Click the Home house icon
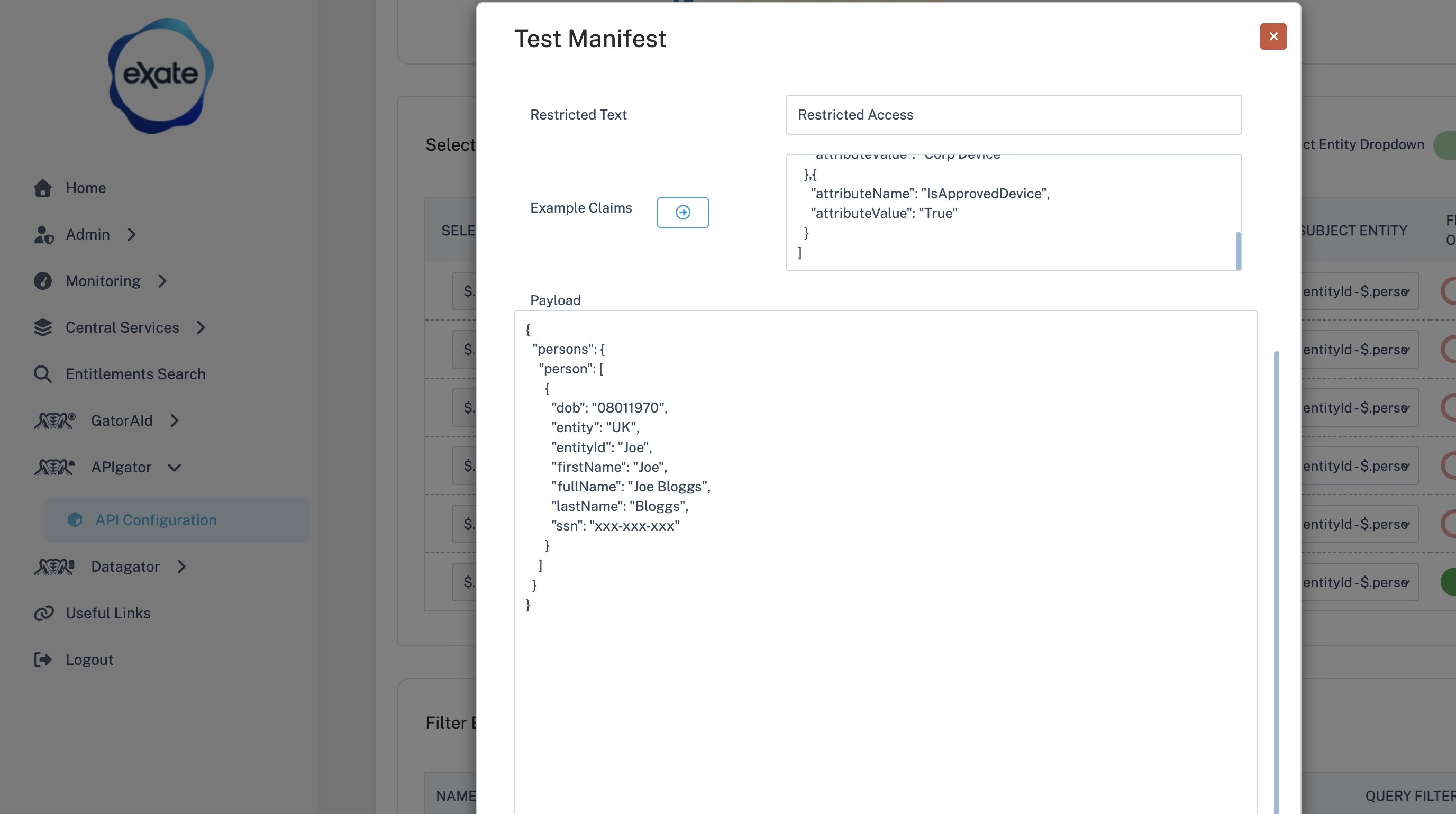1456x814 pixels. [42, 188]
